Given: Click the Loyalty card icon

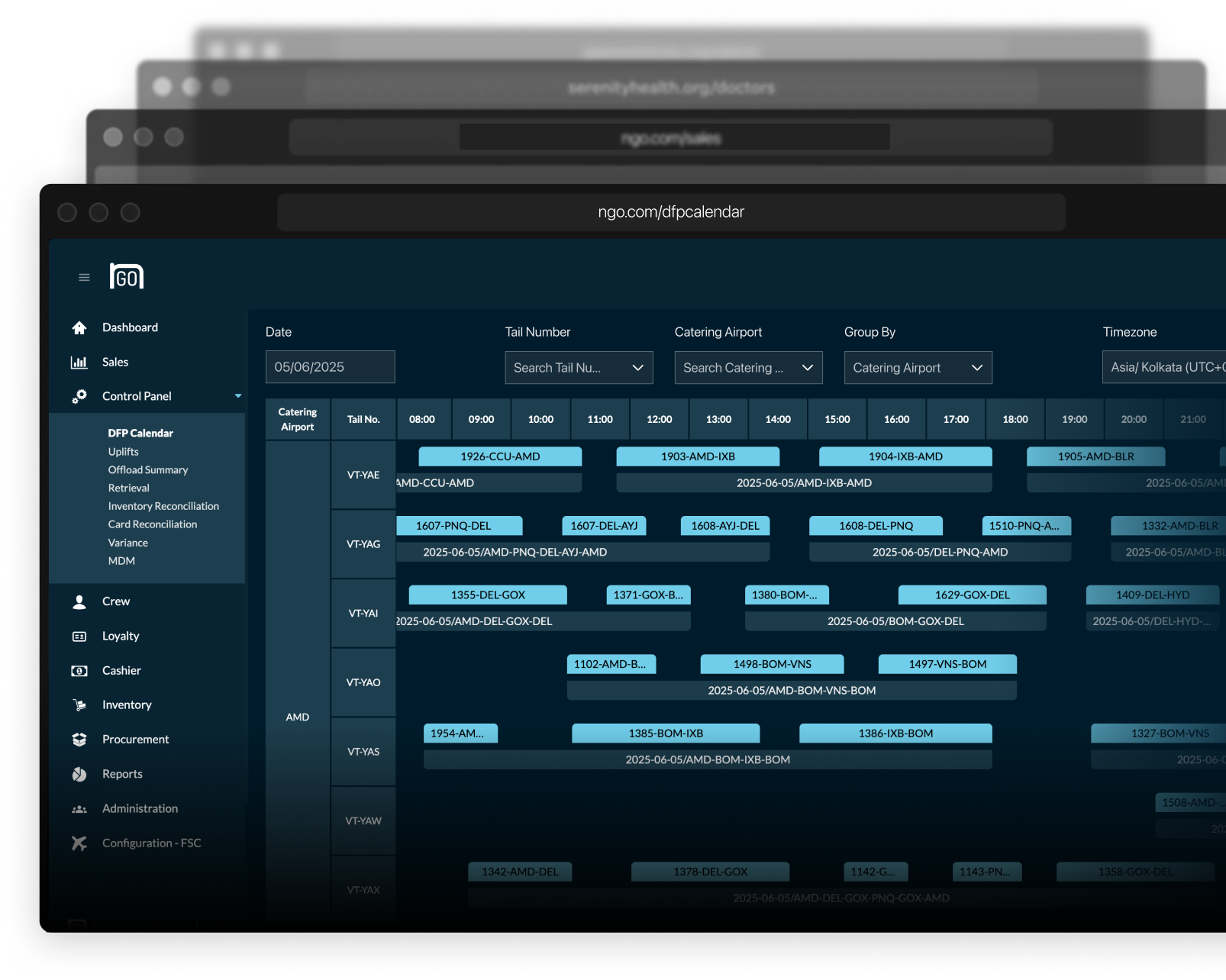Looking at the screenshot, I should point(79,636).
